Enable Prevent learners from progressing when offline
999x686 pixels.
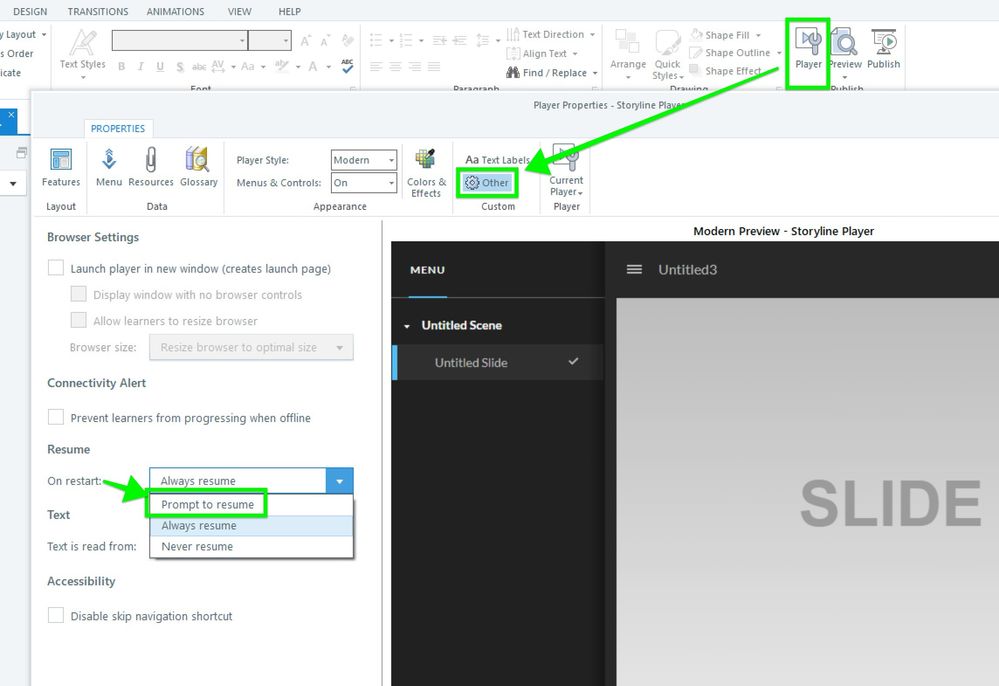[56, 417]
